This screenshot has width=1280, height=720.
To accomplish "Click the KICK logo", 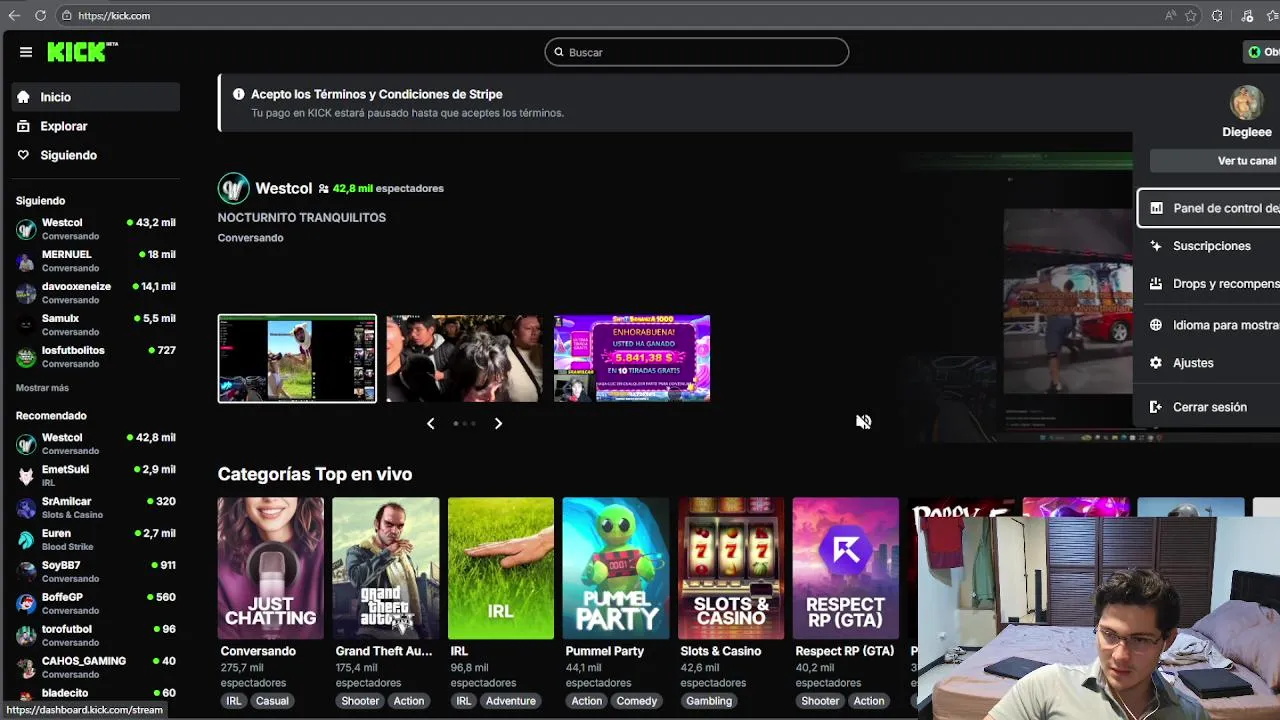I will click(82, 52).
